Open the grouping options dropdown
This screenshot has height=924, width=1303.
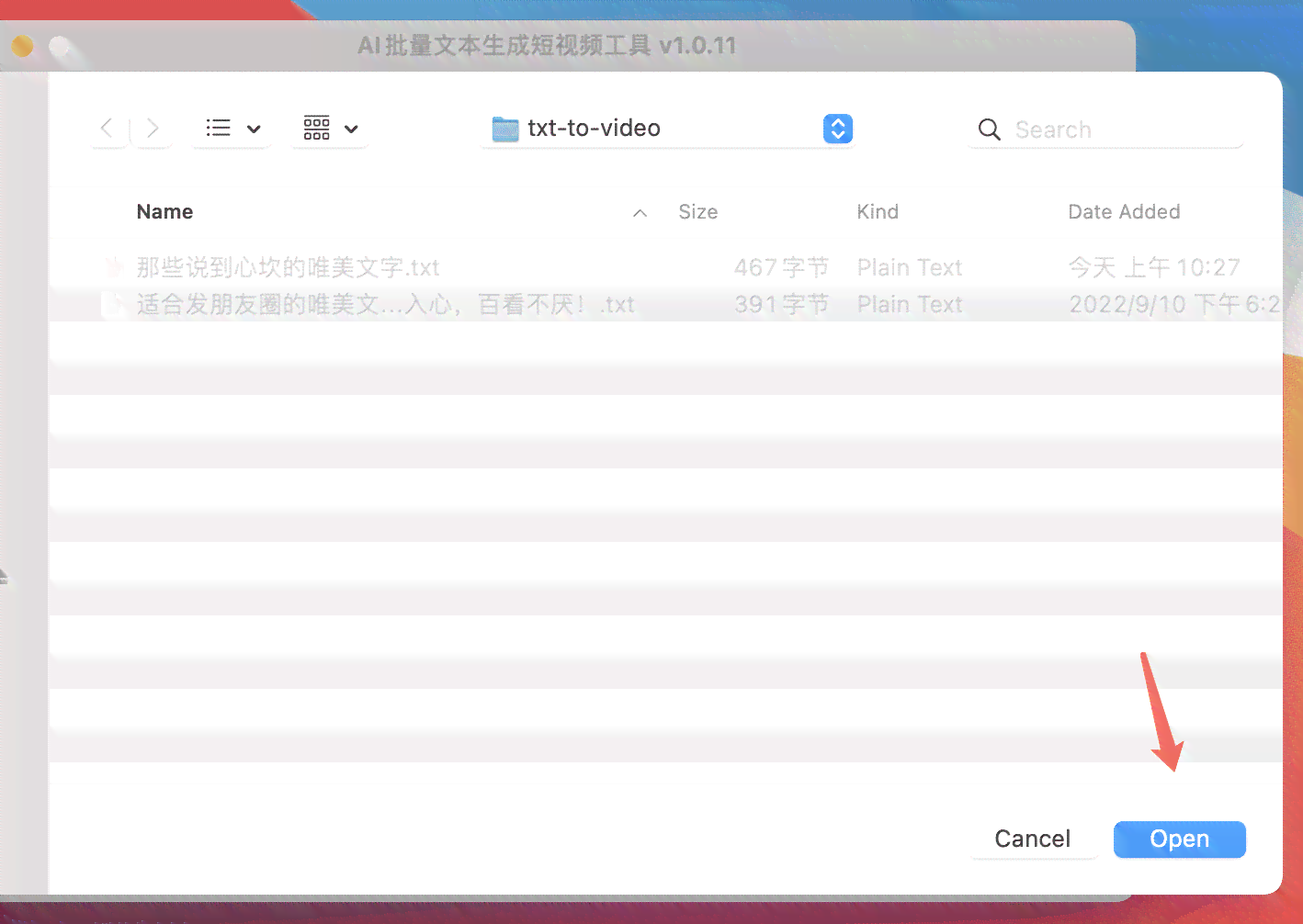331,129
